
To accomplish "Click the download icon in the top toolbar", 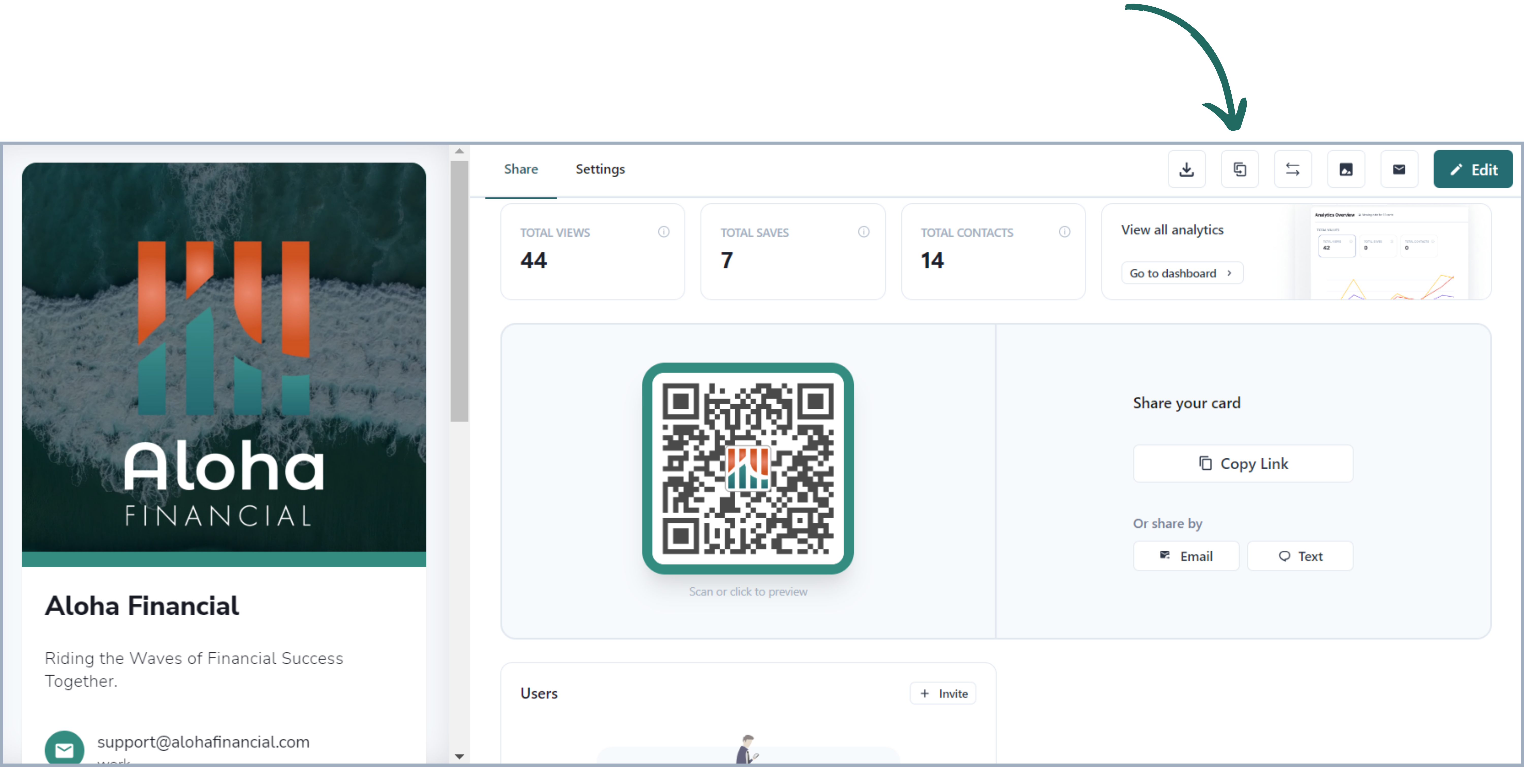I will coord(1186,169).
